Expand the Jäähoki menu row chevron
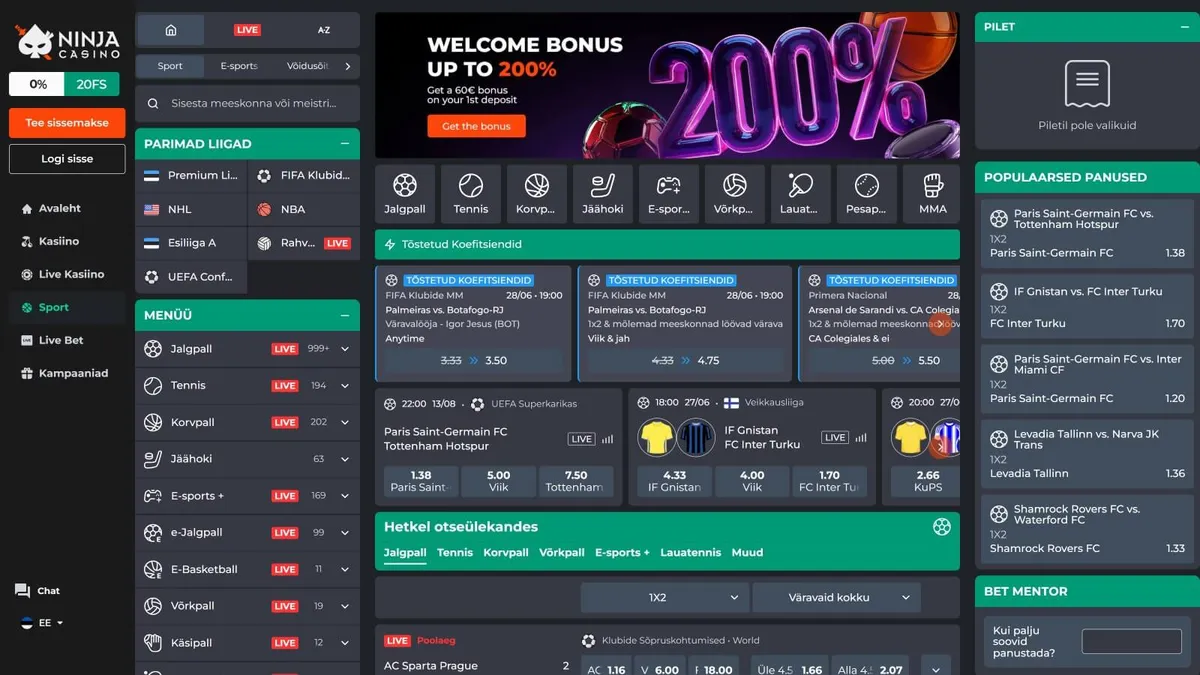Image resolution: width=1200 pixels, height=675 pixels. pyautogui.click(x=345, y=459)
